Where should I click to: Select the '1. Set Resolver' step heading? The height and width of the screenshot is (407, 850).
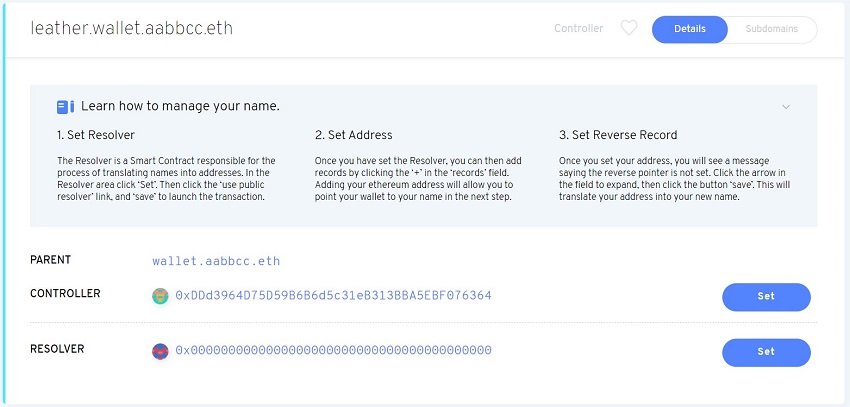click(96, 135)
